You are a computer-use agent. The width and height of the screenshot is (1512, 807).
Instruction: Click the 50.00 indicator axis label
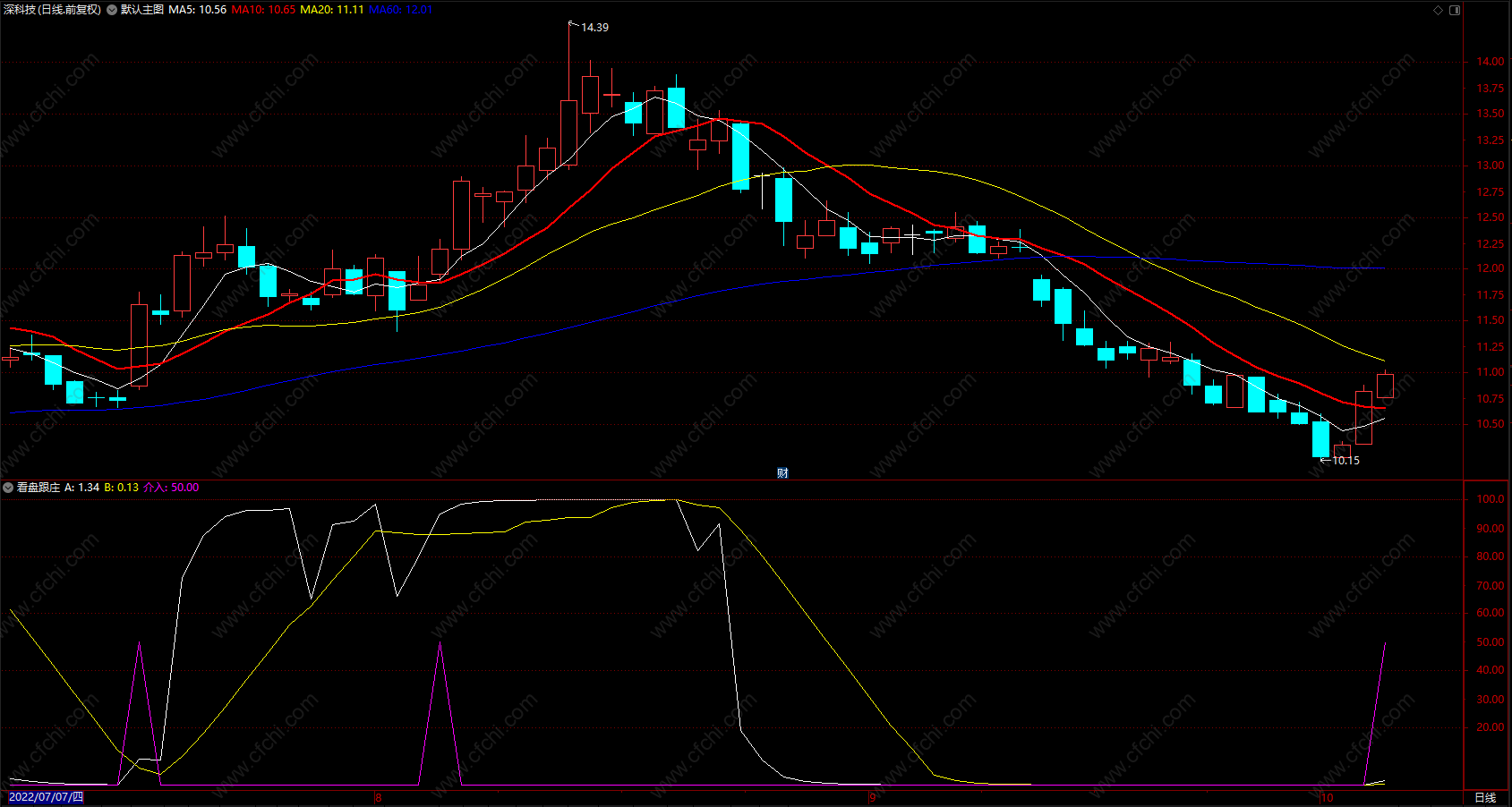(1491, 642)
